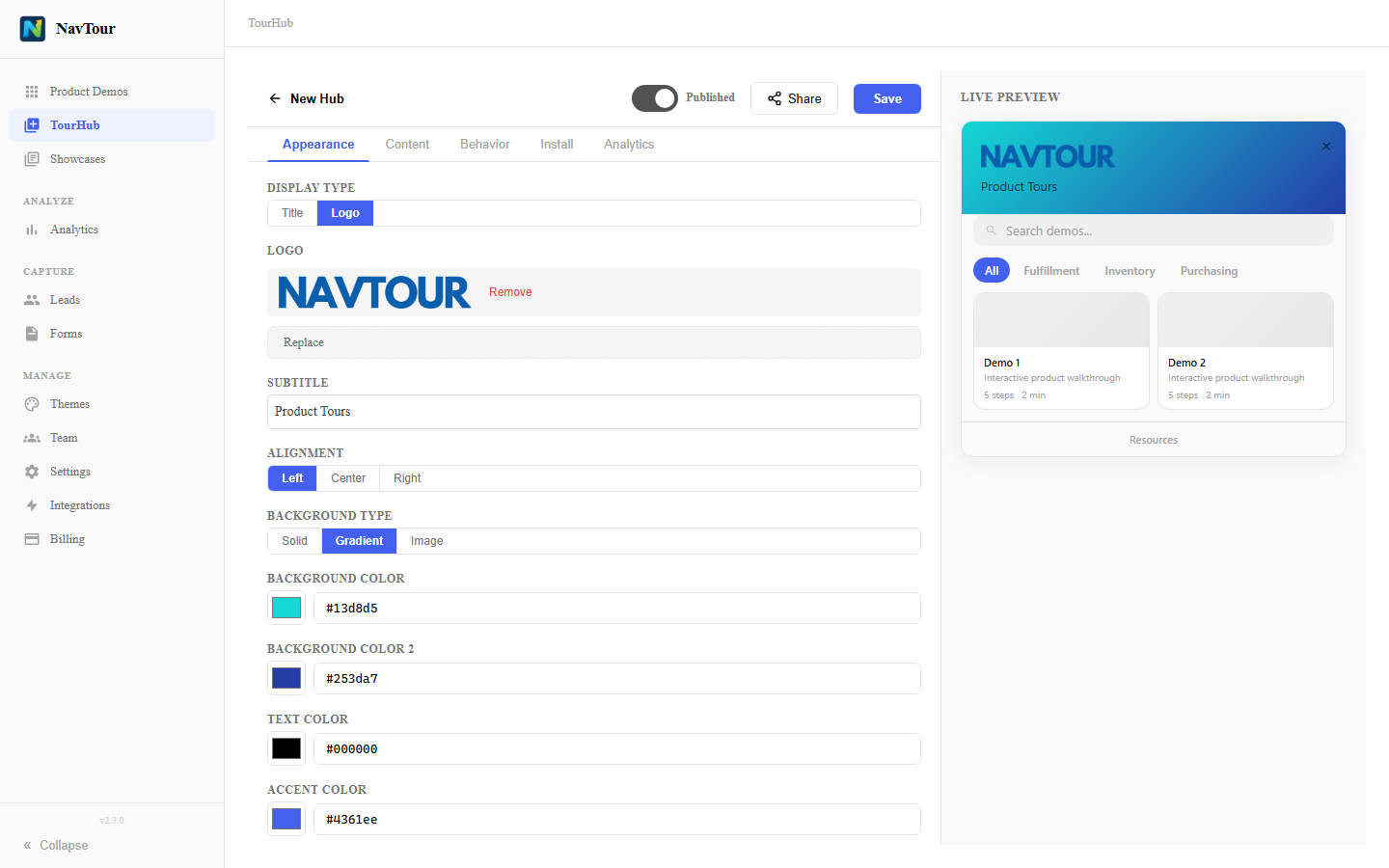This screenshot has width=1389, height=868.
Task: Click the share icon in the Share button
Action: 775,98
